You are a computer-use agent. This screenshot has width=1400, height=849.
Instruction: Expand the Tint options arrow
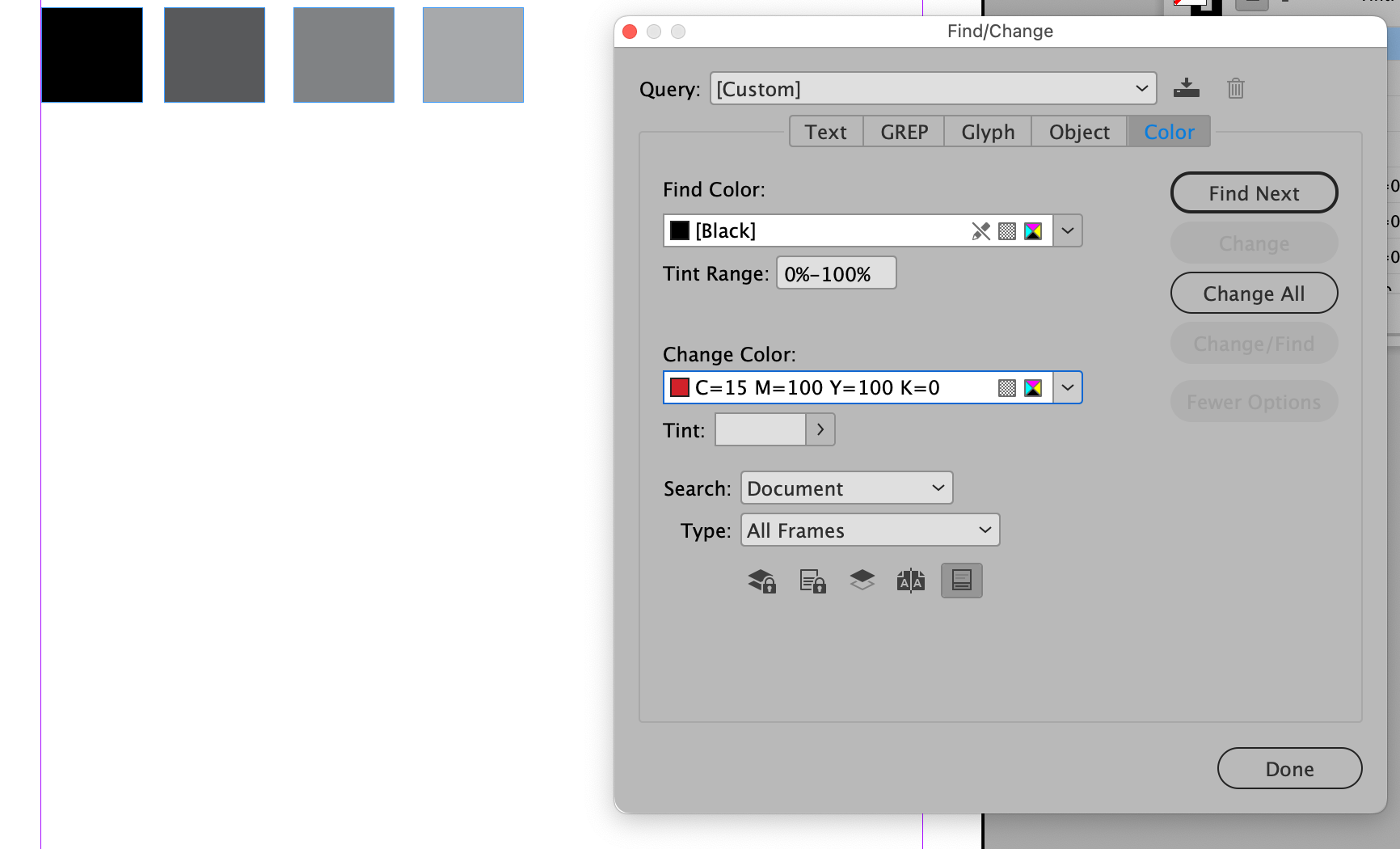820,429
